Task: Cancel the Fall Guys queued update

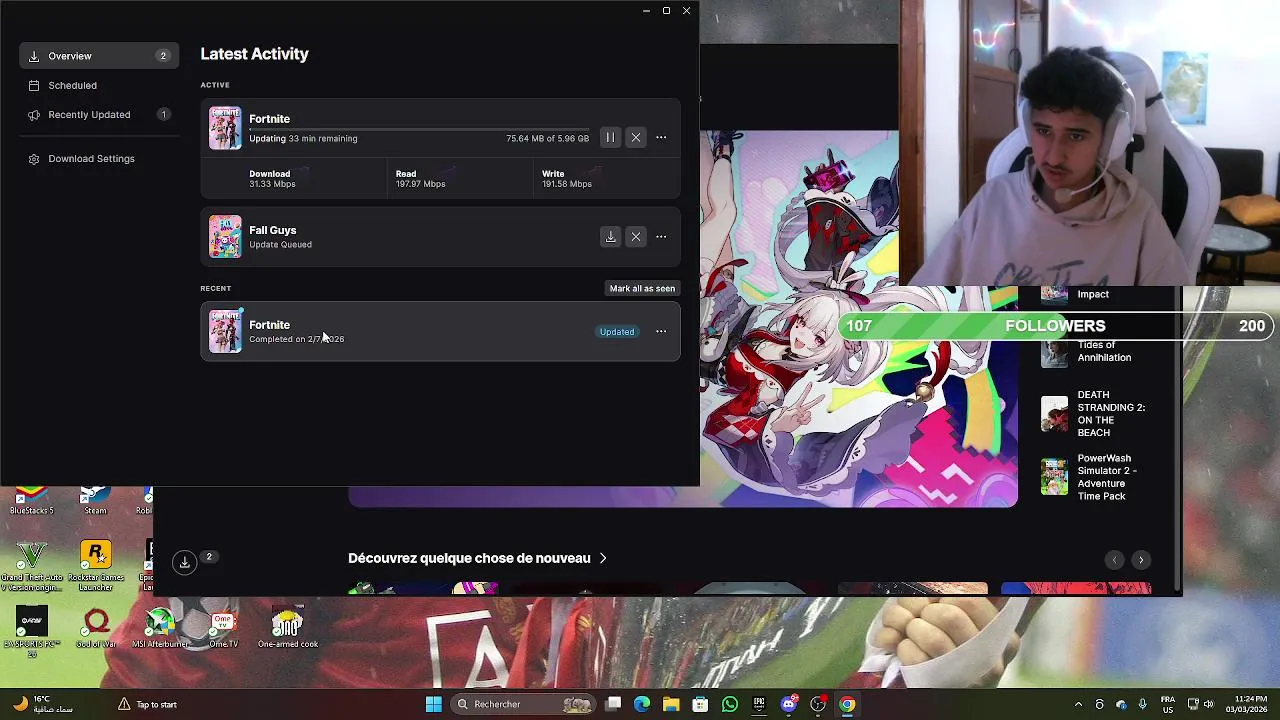Action: click(636, 237)
